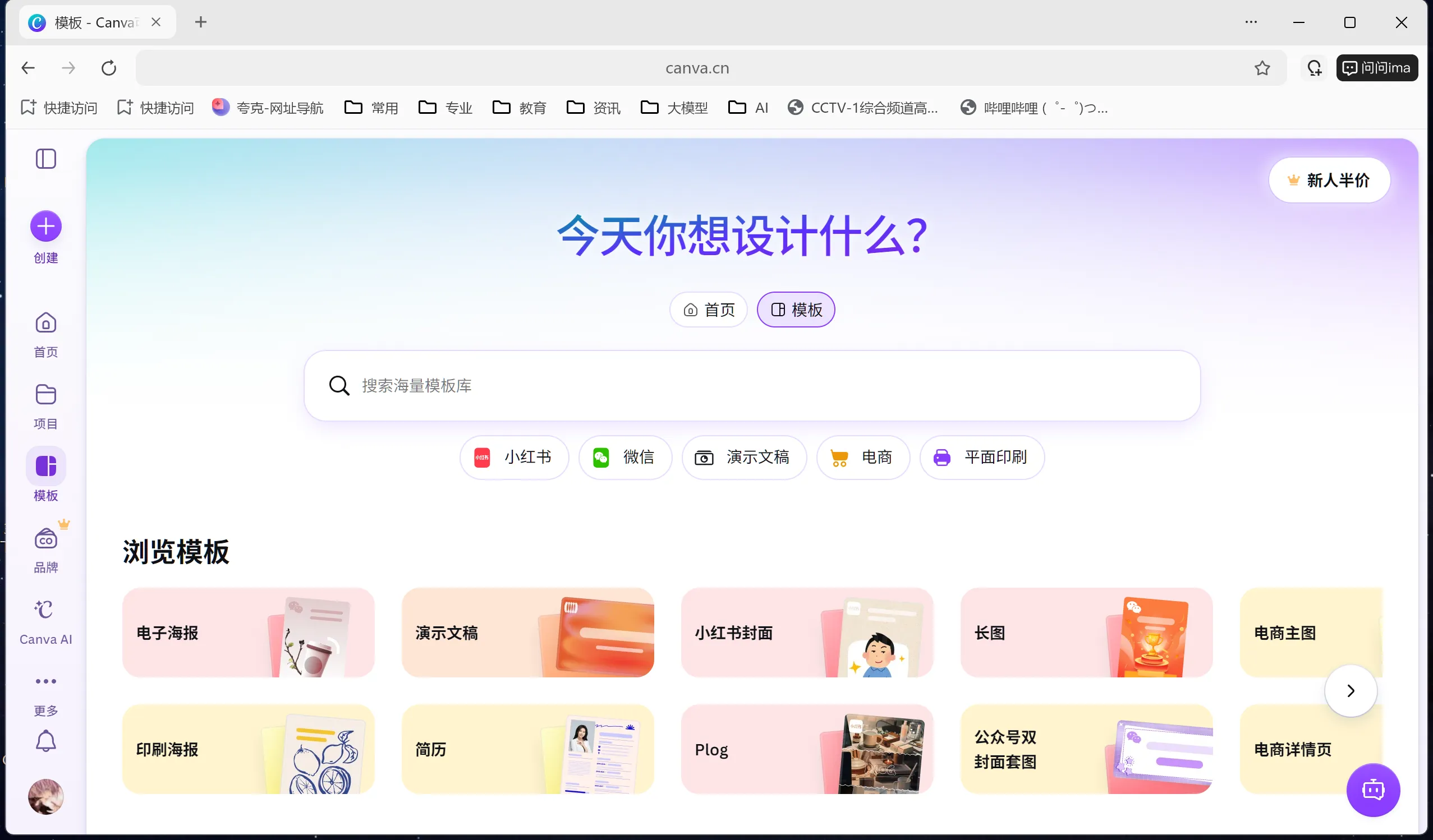Viewport: 1433px width, 840px height.
Task: Click the headset icon beside 问问ima
Action: [1314, 68]
